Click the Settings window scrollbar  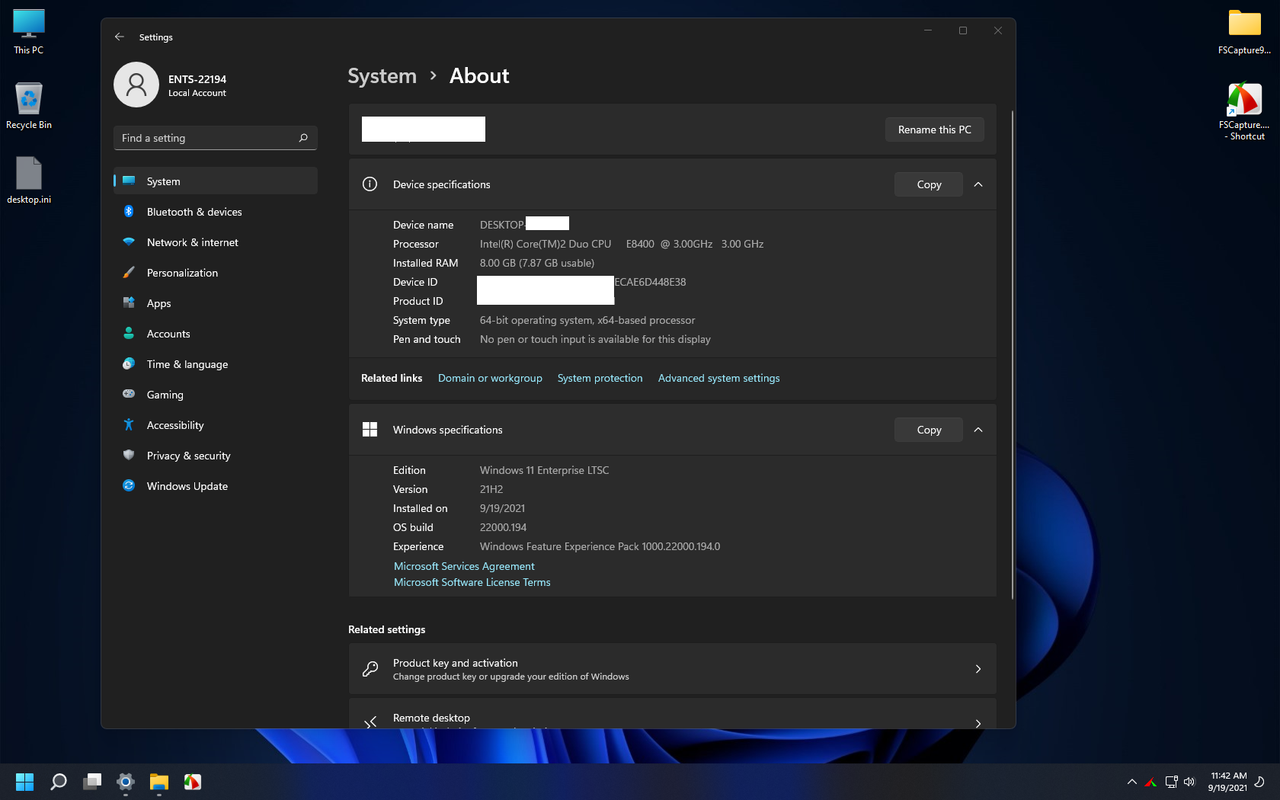[1013, 355]
